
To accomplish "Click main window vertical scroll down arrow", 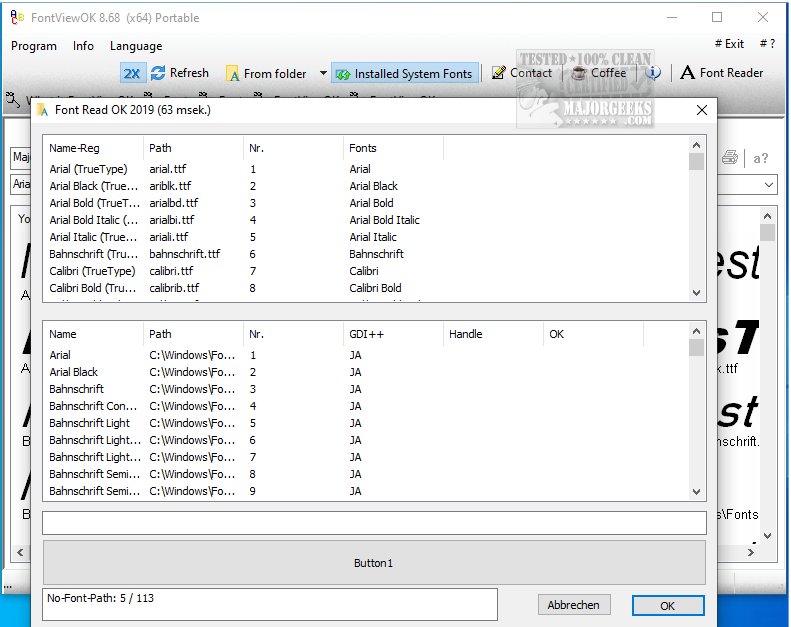I will (767, 536).
